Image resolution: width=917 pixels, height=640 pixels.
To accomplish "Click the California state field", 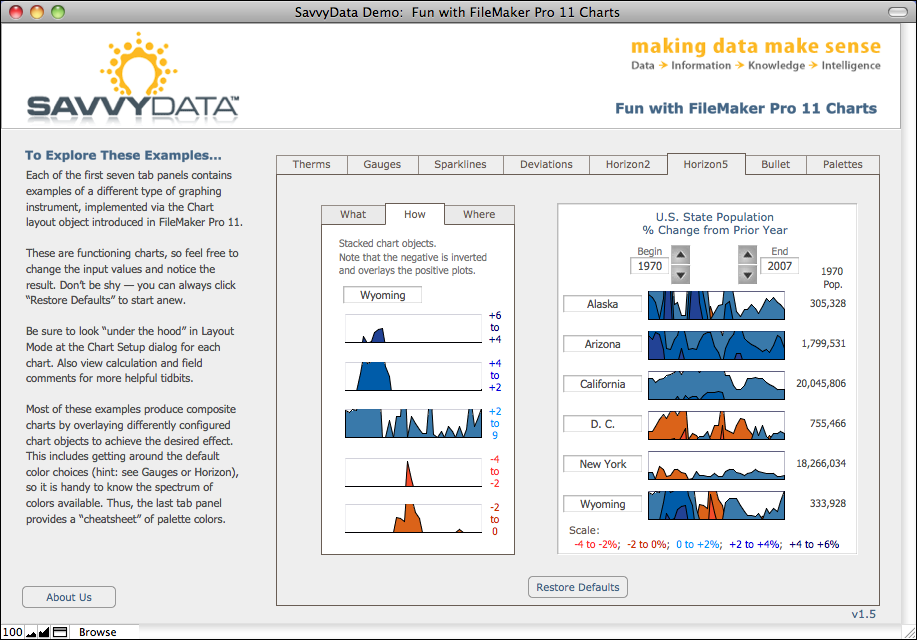I will pyautogui.click(x=602, y=384).
